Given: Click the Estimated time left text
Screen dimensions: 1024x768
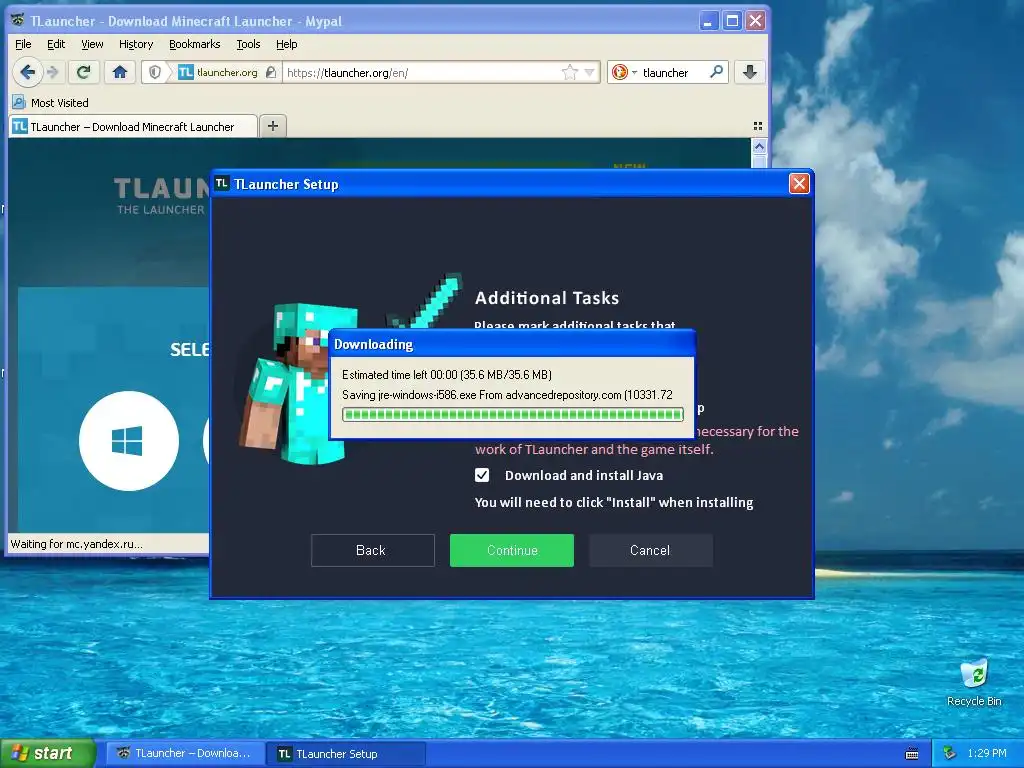Looking at the screenshot, I should click(447, 375).
